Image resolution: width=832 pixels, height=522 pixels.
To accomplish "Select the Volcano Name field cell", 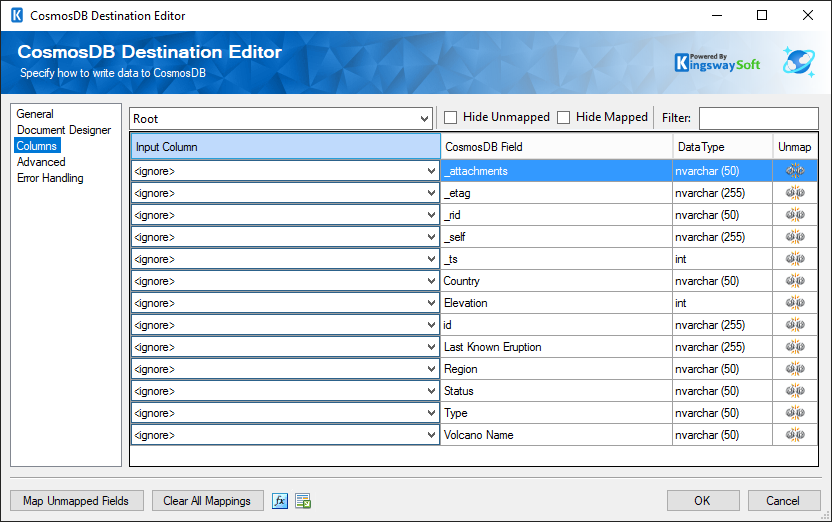I will [556, 435].
